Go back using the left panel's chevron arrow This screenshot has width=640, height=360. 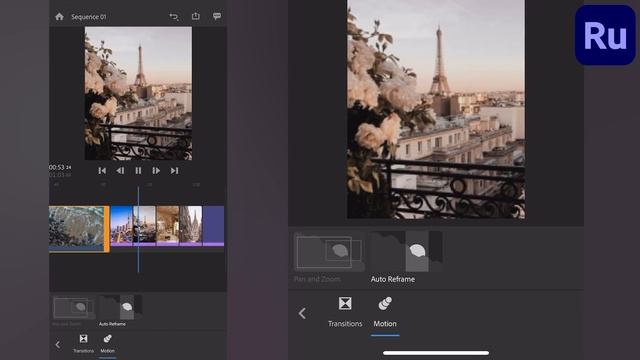point(58,345)
